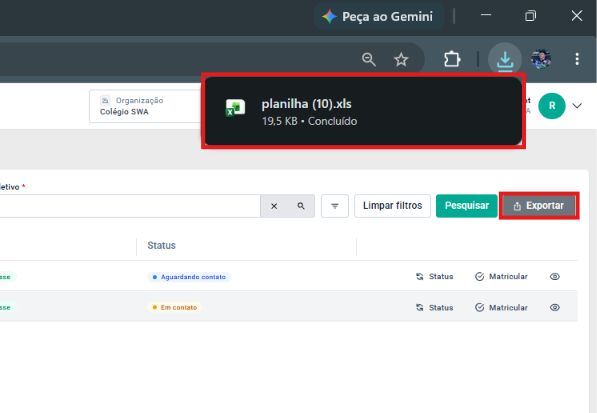Click the Excel file icon for planilha (10).xls
597x413 pixels.
235,108
